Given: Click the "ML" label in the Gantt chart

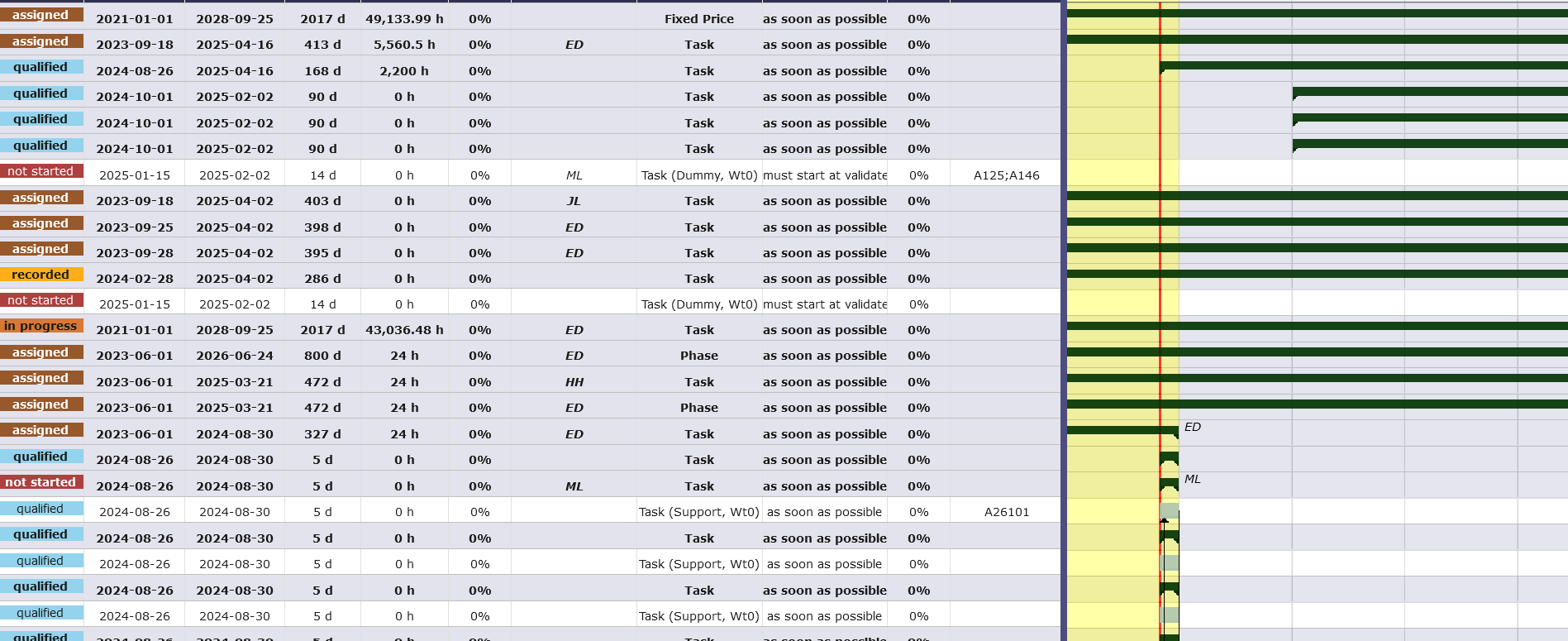Looking at the screenshot, I should pos(1192,479).
